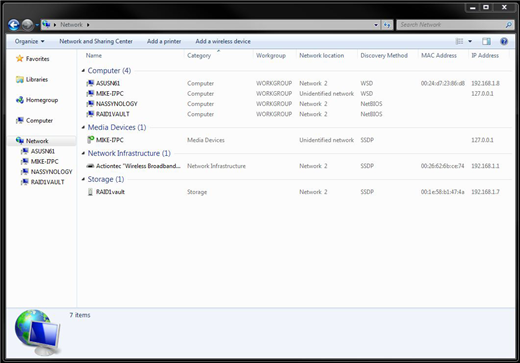Click IP address 192.168.1.1
Viewport: 520px width, 363px height.
(485, 166)
